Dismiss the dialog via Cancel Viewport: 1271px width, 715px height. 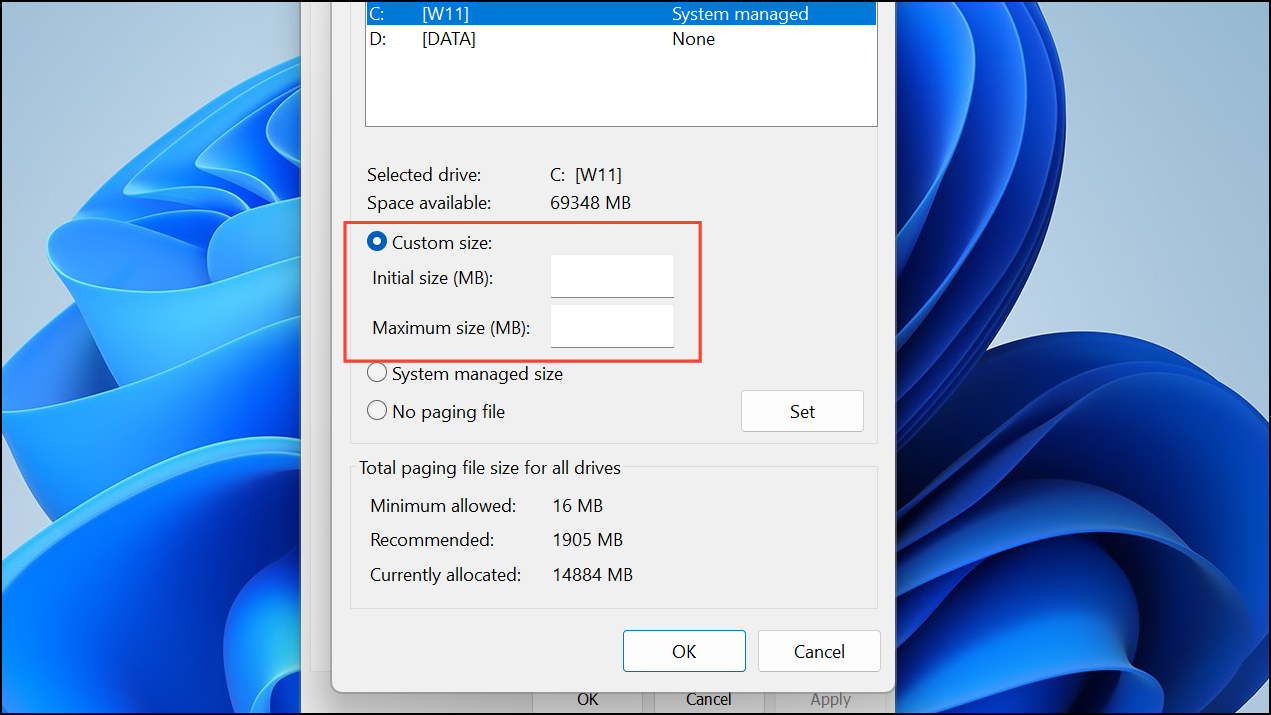tap(818, 650)
